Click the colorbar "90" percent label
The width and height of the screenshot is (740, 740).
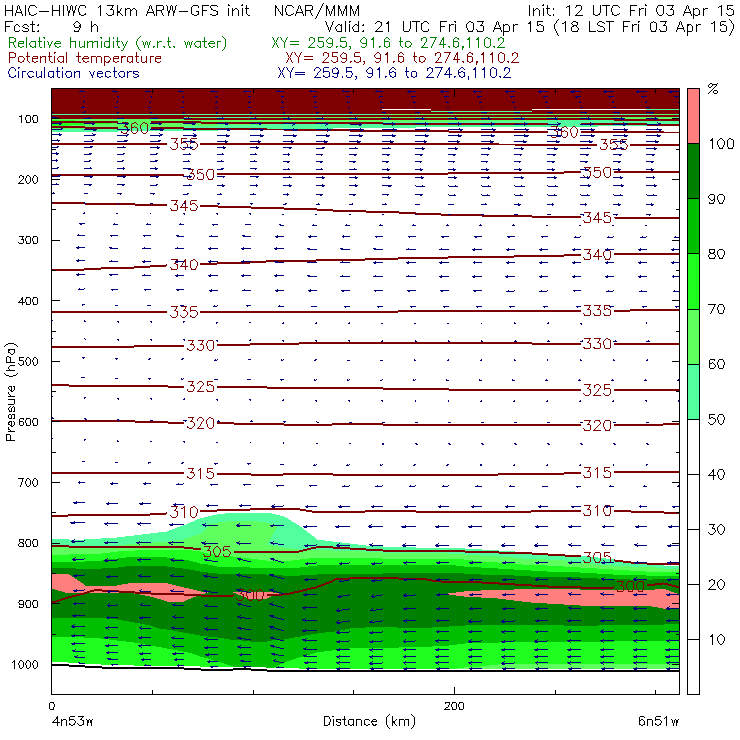[x=716, y=199]
